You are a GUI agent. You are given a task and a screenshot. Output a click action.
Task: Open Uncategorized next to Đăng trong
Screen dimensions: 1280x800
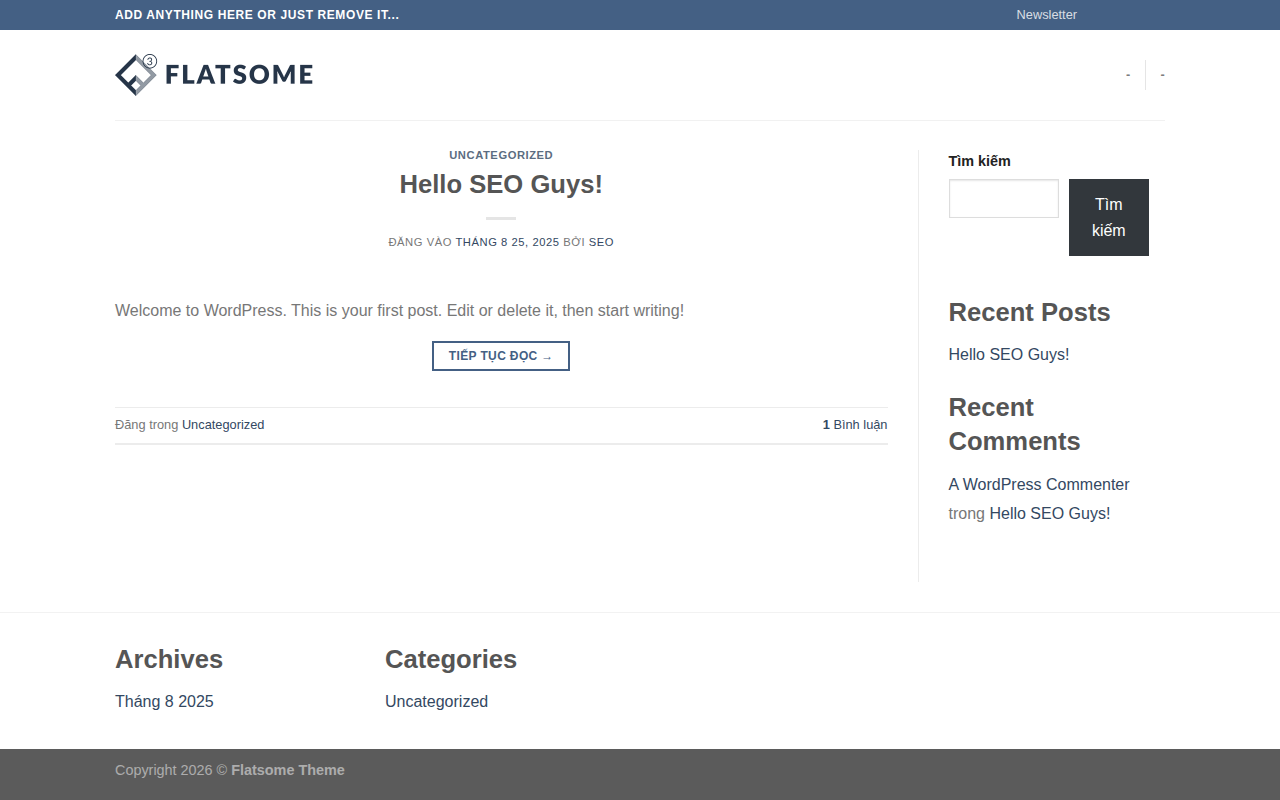[x=223, y=425]
